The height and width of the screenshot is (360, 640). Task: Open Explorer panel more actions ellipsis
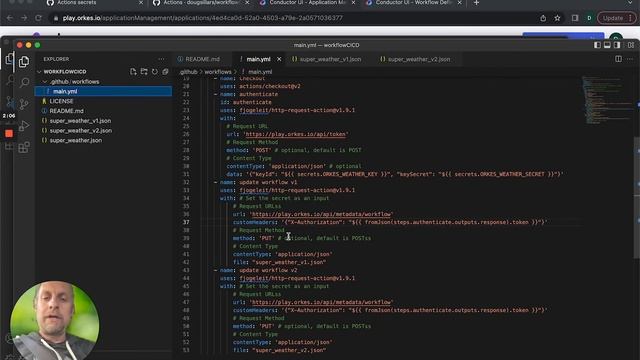pos(161,59)
